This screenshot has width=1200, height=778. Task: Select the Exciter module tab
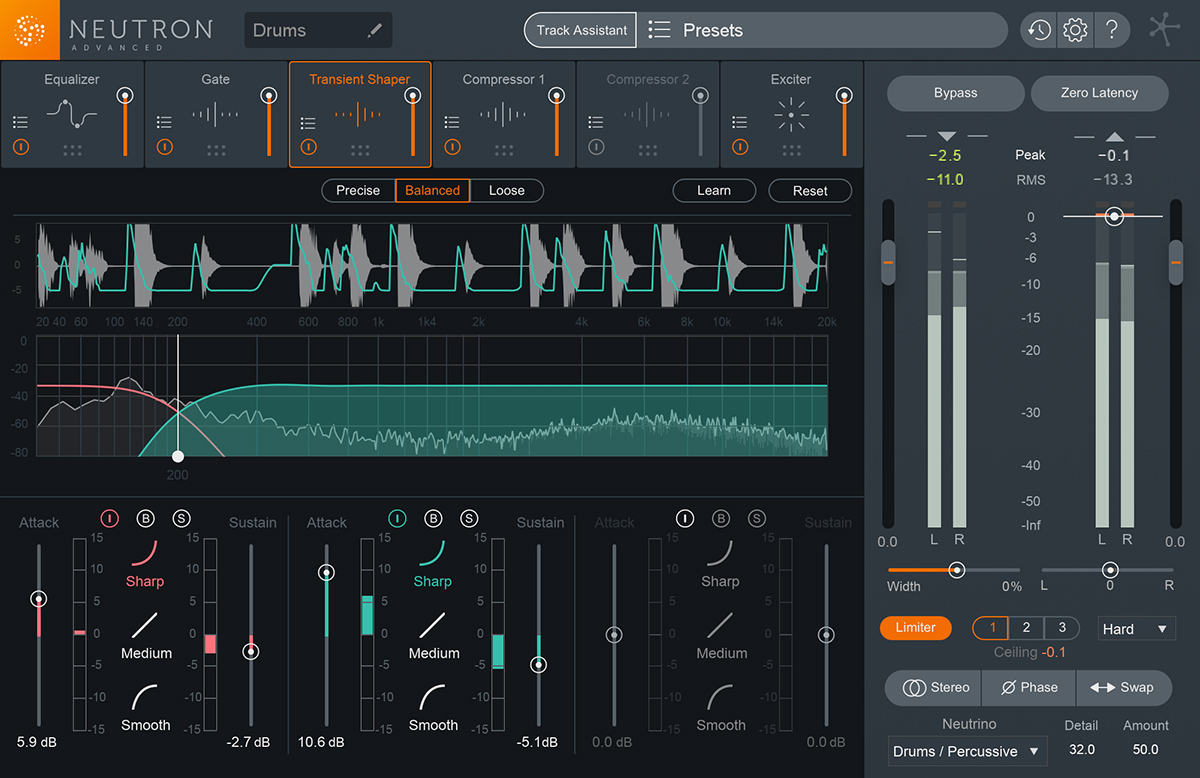point(791,114)
